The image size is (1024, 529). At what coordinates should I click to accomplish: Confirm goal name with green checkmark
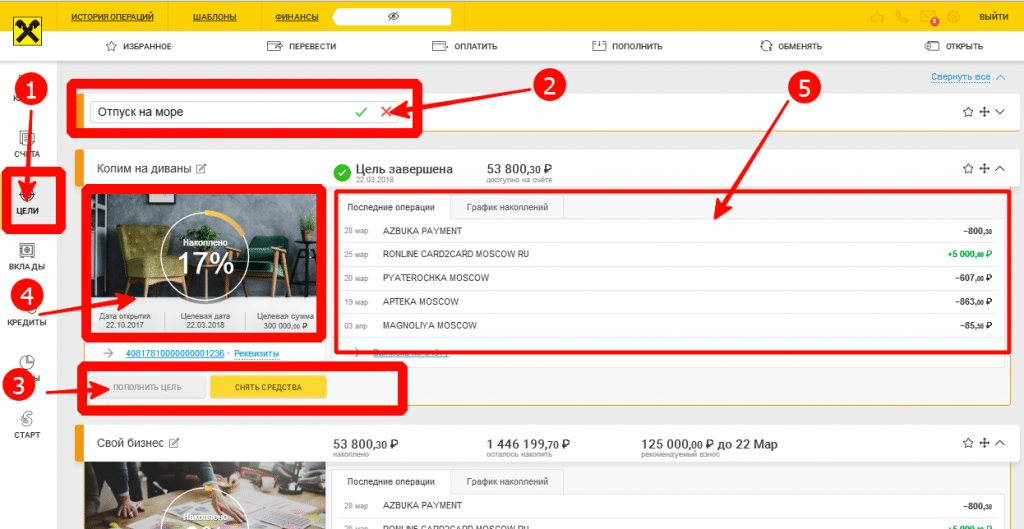point(361,112)
